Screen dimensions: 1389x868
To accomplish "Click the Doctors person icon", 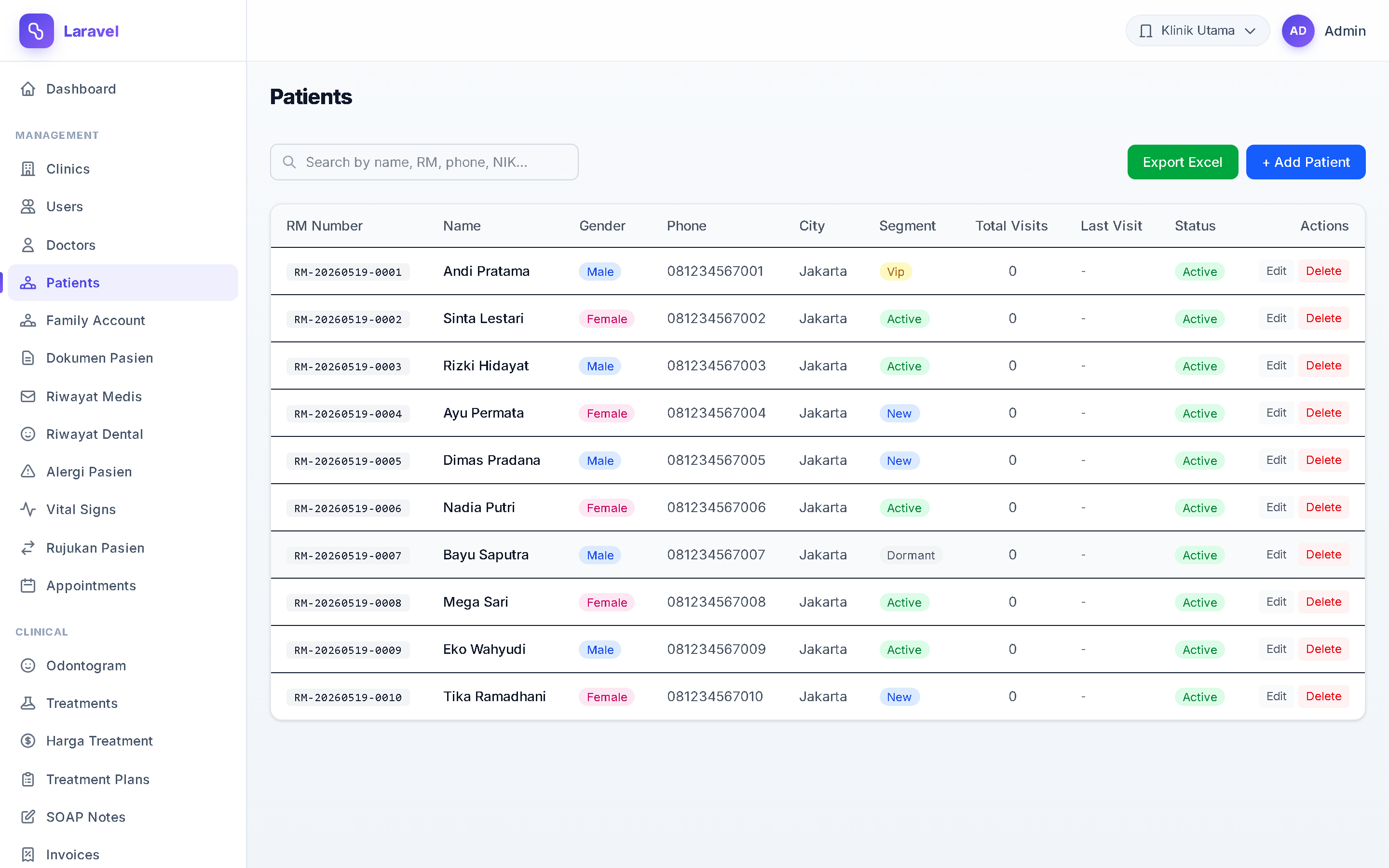I will 28,245.
